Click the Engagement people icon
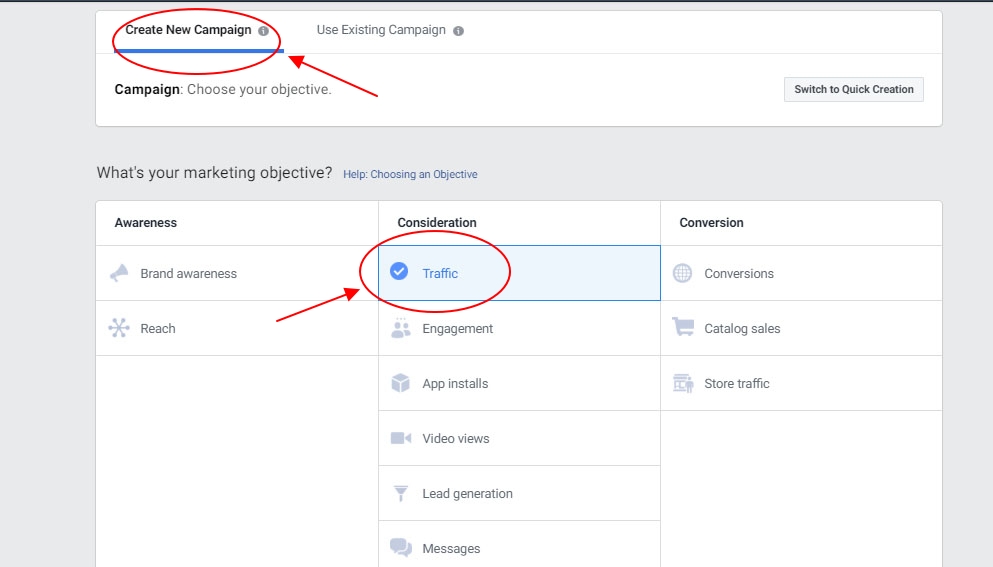Screen dimensions: 993x567 [x=401, y=328]
